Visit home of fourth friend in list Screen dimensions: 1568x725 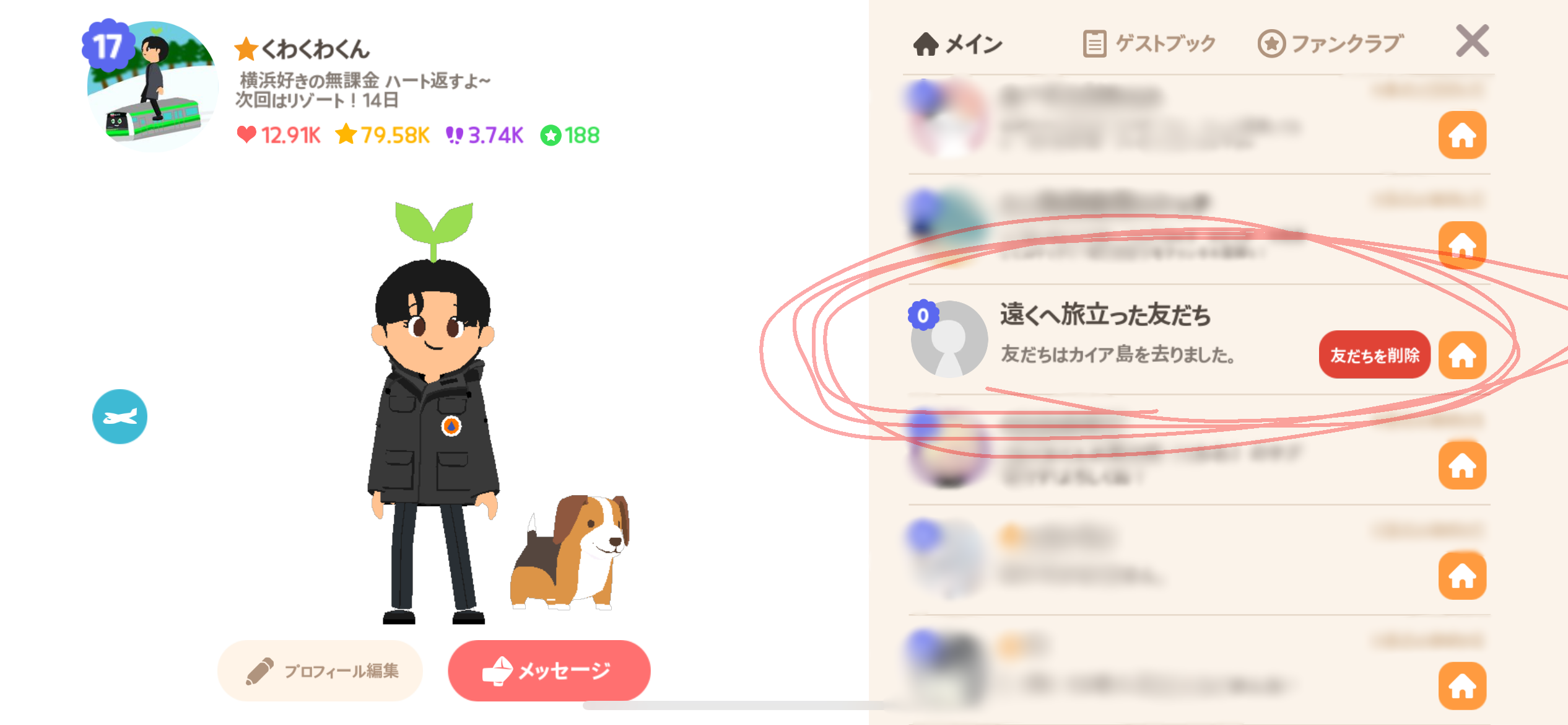(1462, 465)
